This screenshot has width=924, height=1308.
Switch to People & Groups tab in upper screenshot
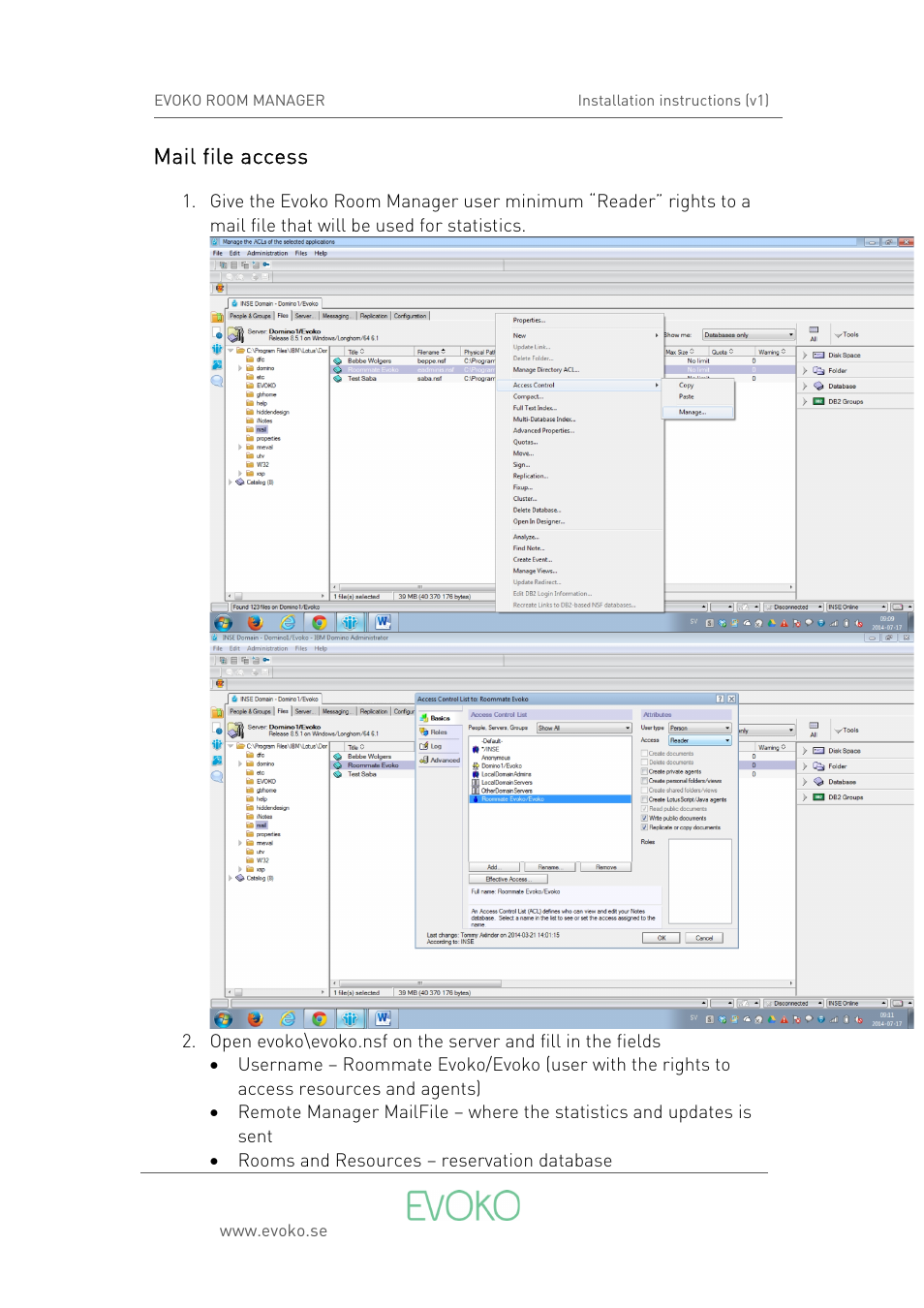[251, 316]
